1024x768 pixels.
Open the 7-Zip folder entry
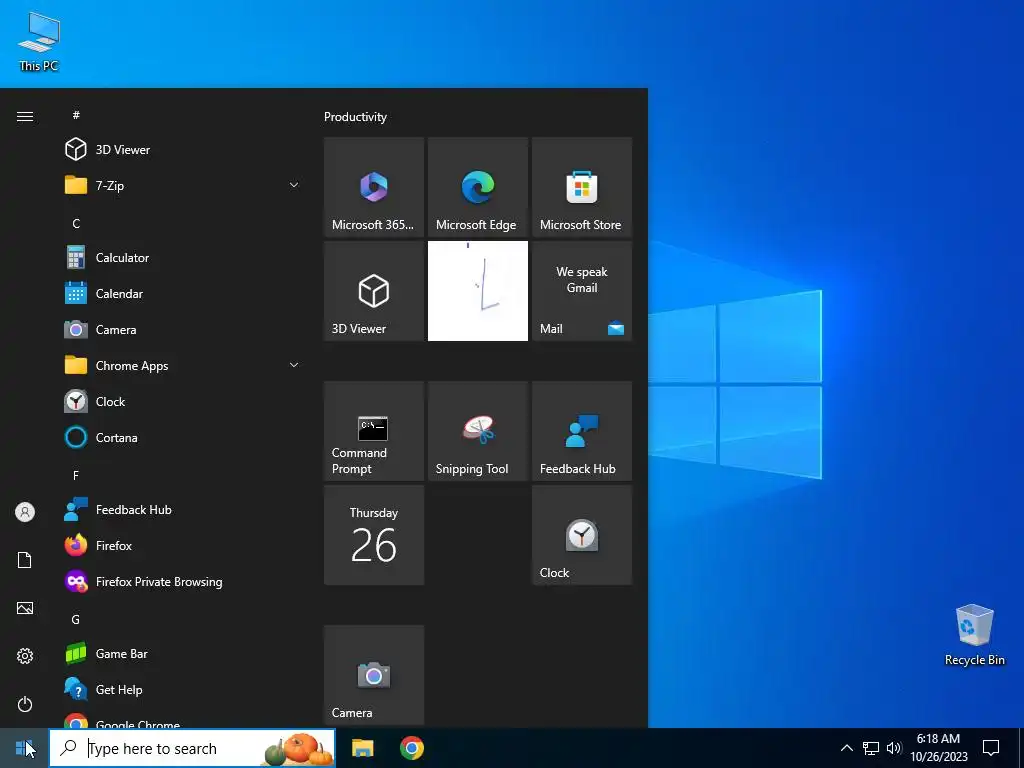point(183,185)
